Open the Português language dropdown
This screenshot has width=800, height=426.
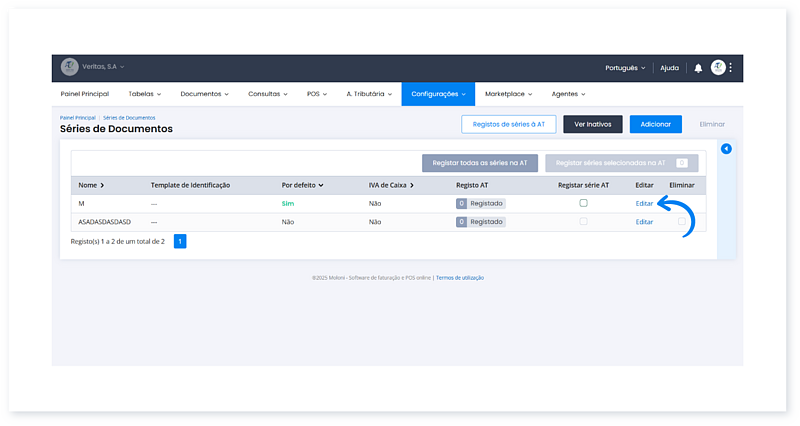pyautogui.click(x=625, y=68)
